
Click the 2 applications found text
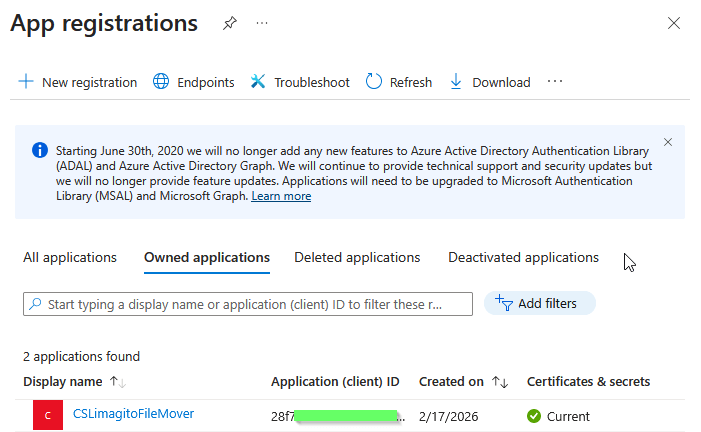(81, 356)
